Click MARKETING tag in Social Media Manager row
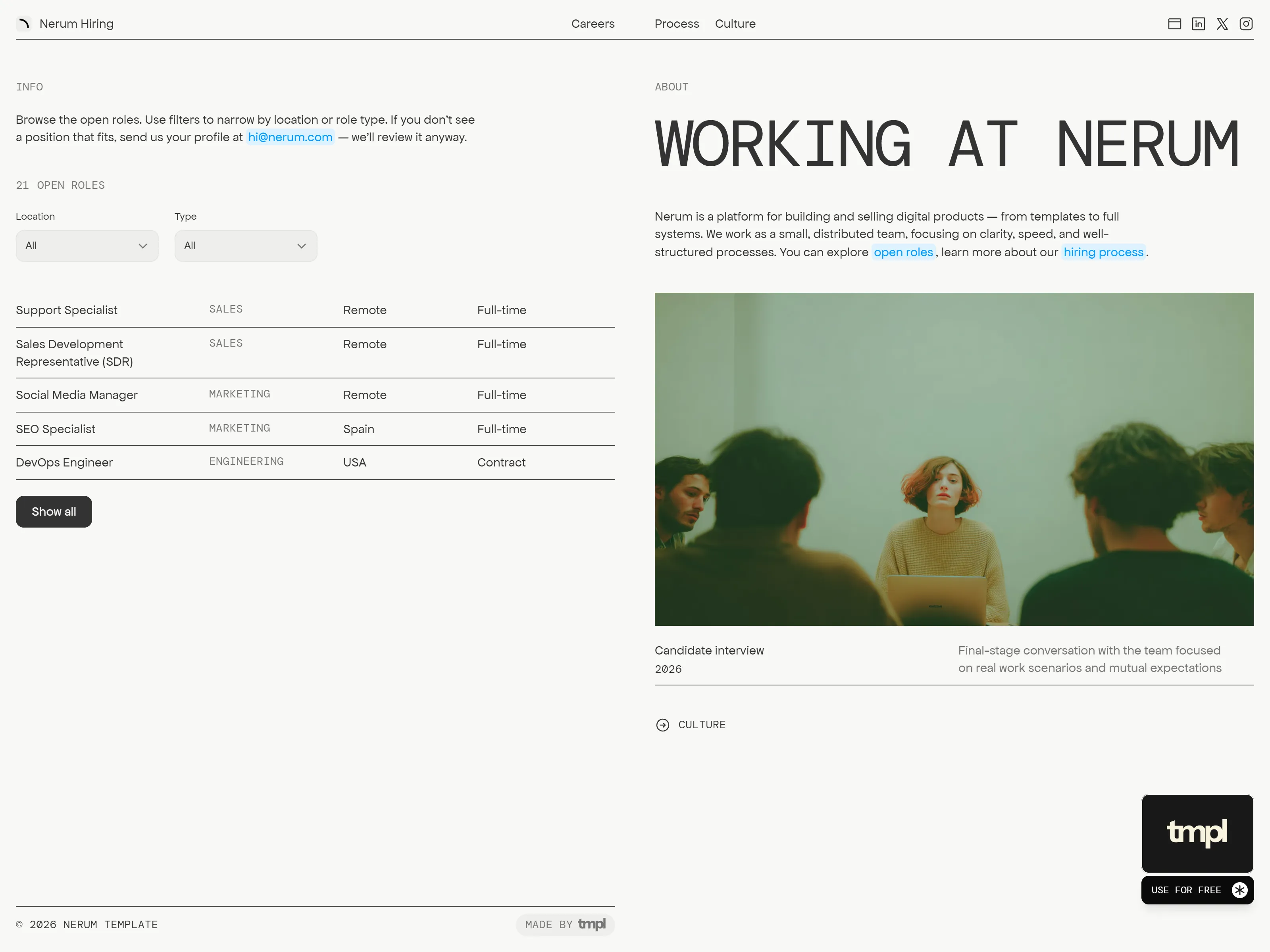1270x952 pixels. point(239,393)
